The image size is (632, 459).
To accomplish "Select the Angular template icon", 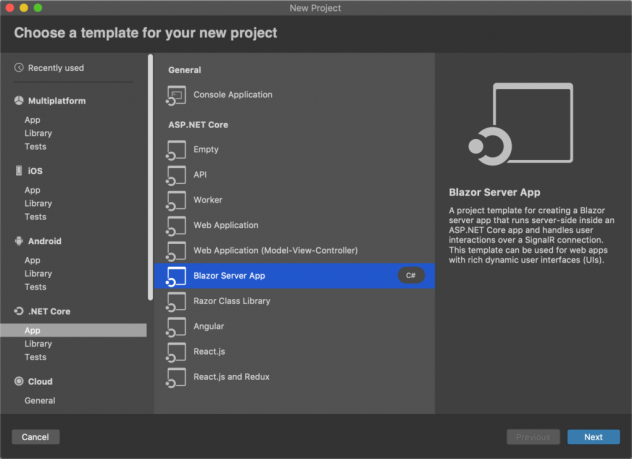I will tap(176, 327).
